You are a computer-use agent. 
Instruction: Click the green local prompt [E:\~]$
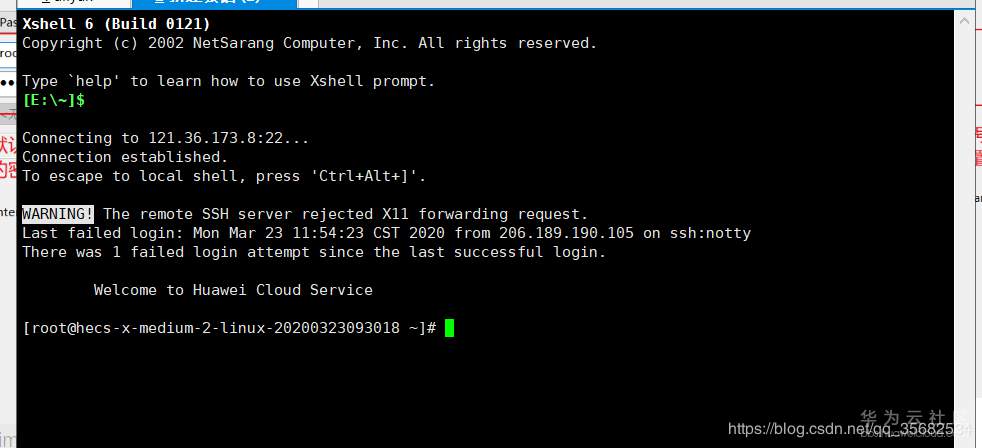tap(53, 100)
